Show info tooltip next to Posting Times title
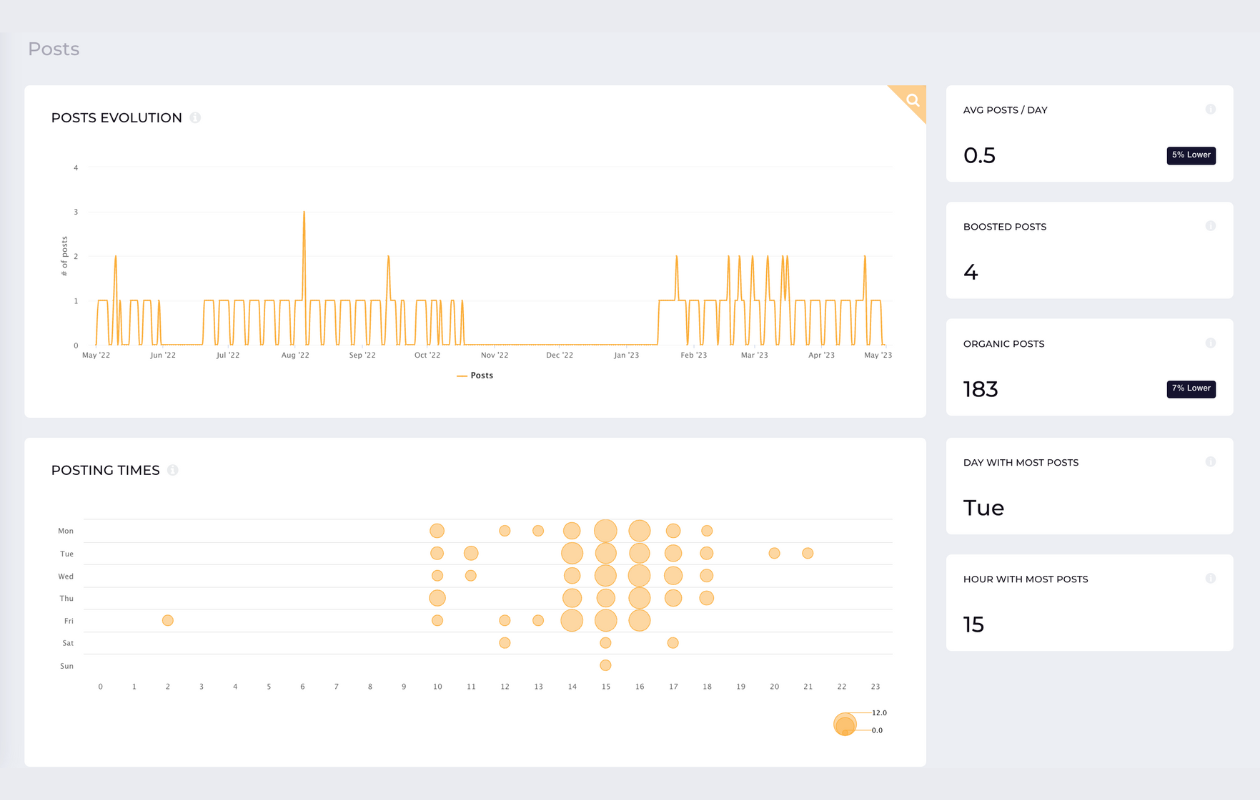 click(x=172, y=470)
